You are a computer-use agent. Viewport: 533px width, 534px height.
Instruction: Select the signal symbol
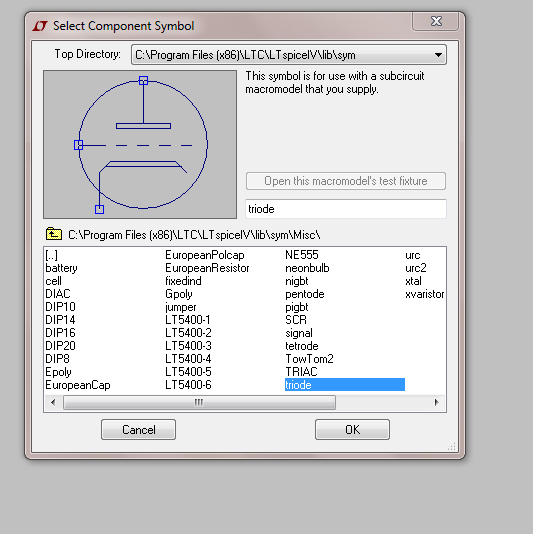tap(299, 333)
